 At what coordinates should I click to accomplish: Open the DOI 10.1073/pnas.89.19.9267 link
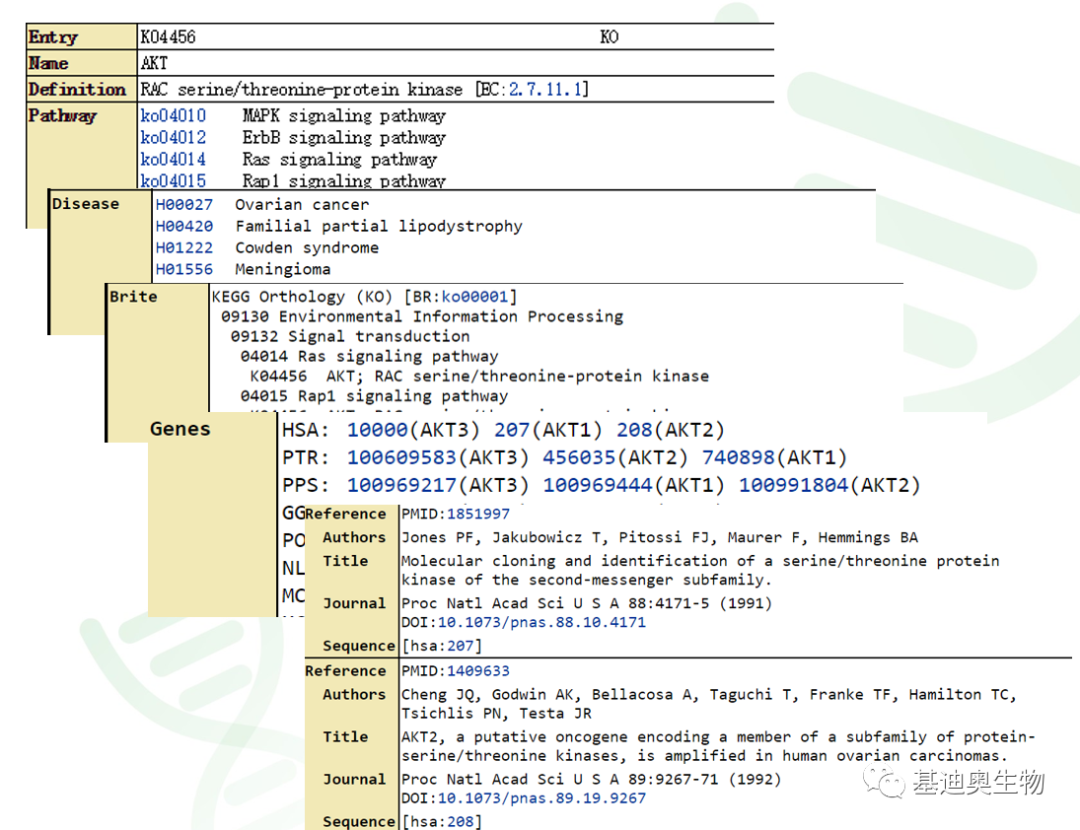(x=541, y=798)
